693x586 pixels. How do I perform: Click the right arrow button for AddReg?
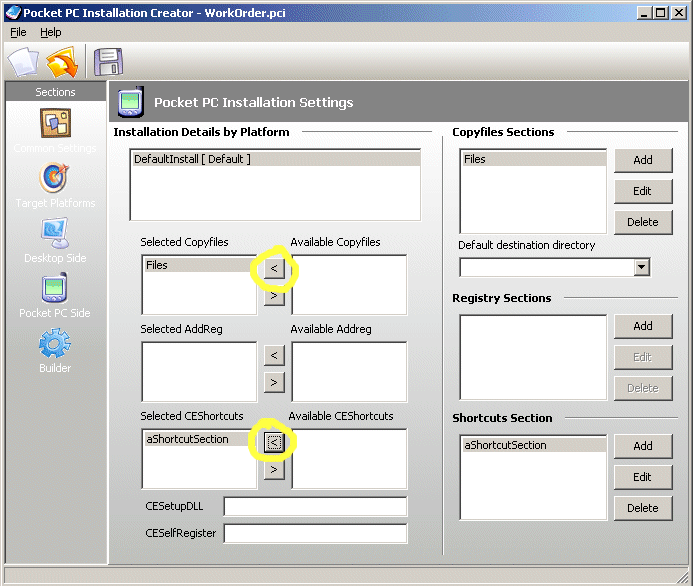click(x=274, y=382)
